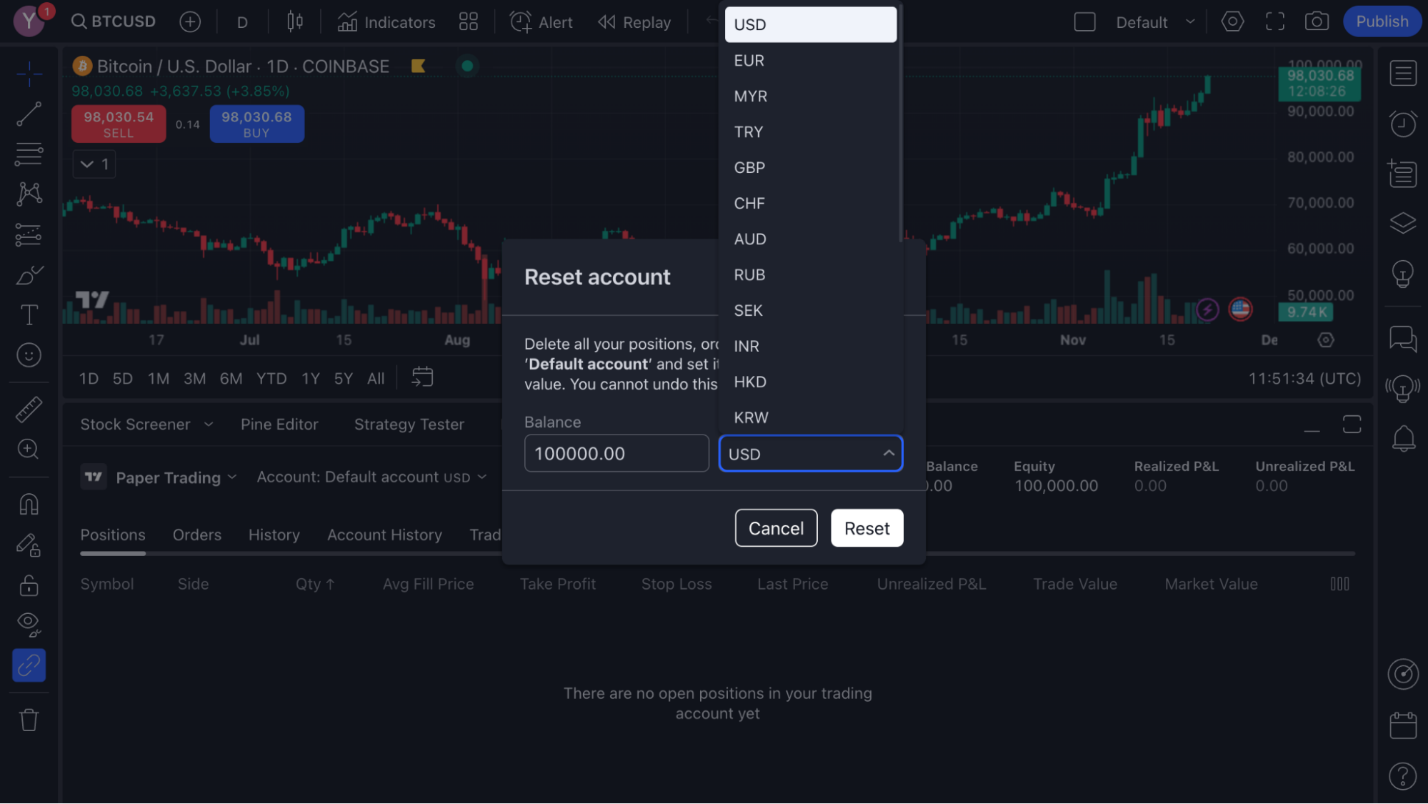Viewport: 1428px width, 804px height.
Task: Select the 1Y time range
Action: tap(311, 378)
